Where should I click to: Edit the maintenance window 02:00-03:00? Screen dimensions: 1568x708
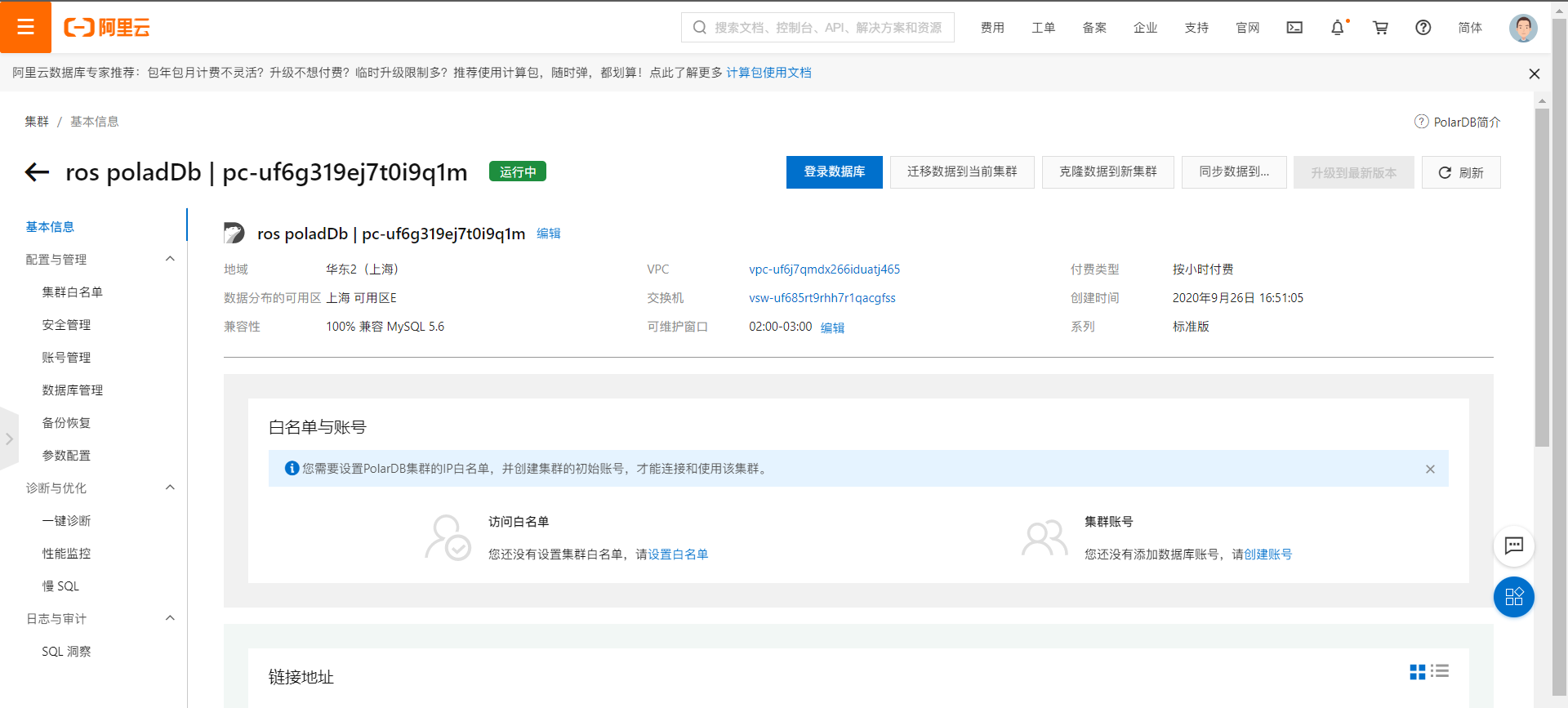point(832,327)
